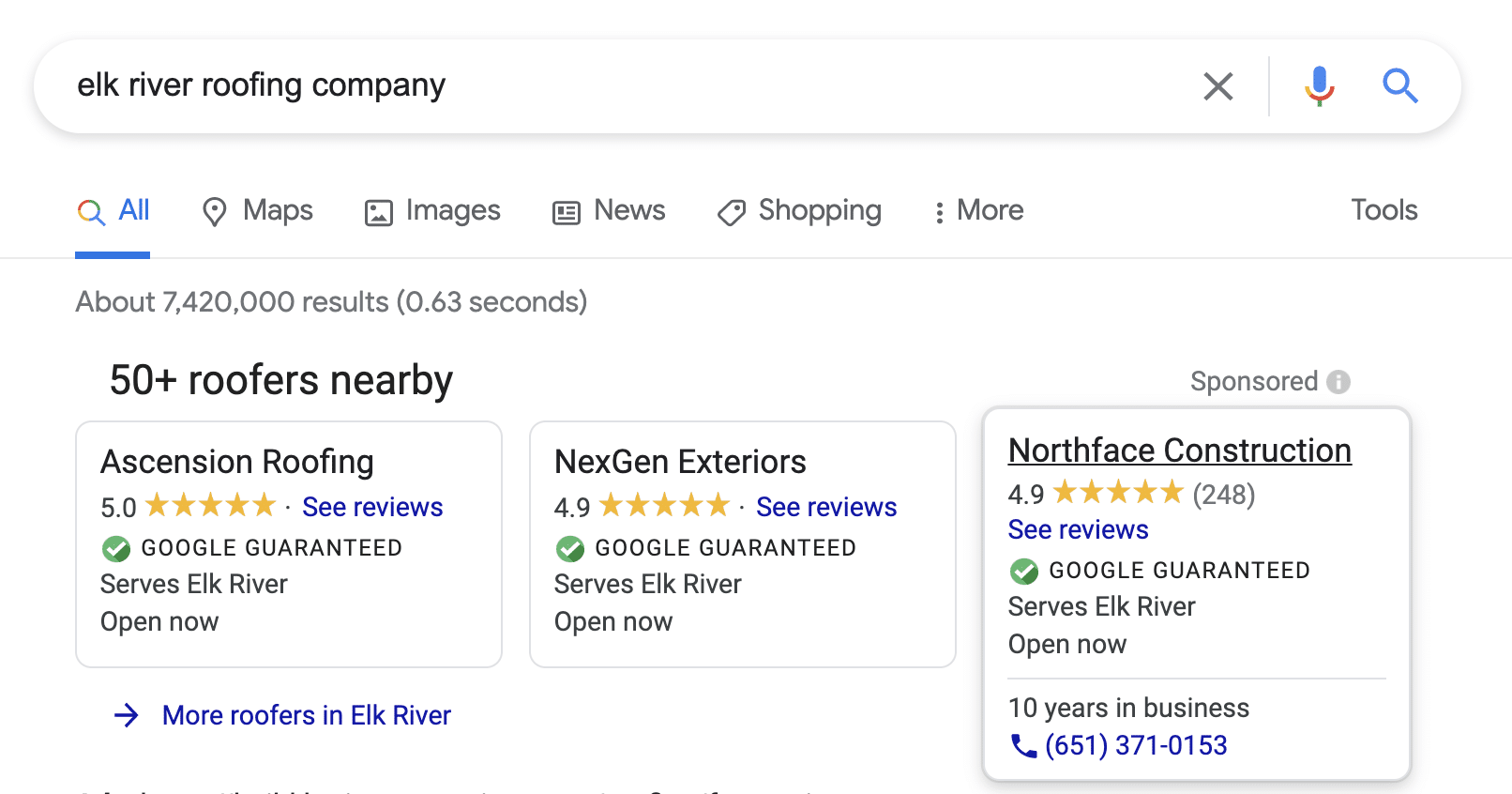This screenshot has height=794, width=1512.
Task: Click the Sponsored info icon
Action: [x=1338, y=382]
